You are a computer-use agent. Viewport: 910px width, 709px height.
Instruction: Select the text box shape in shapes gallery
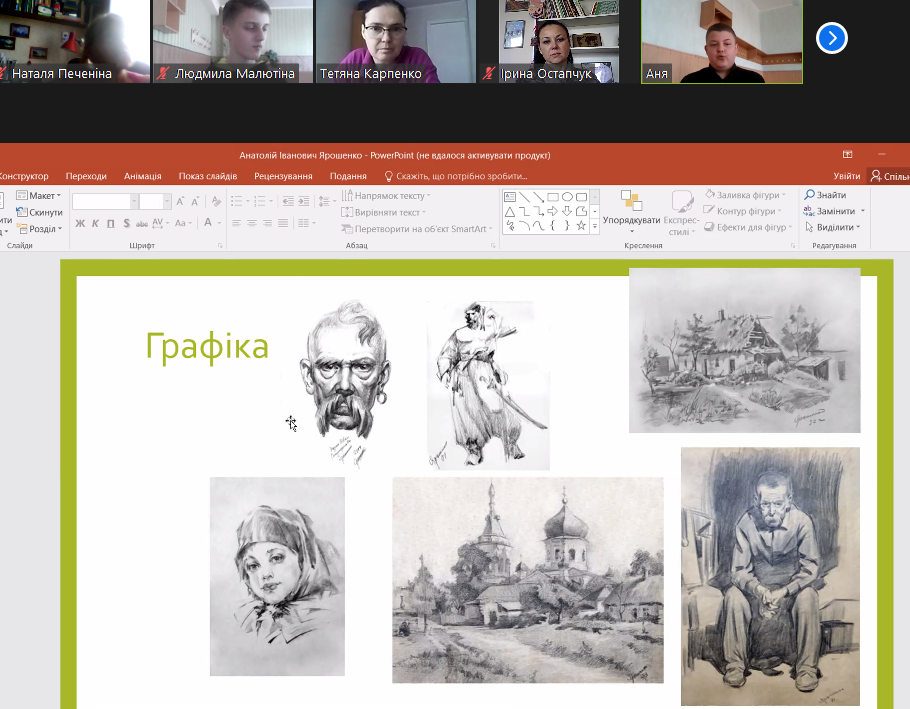click(510, 197)
